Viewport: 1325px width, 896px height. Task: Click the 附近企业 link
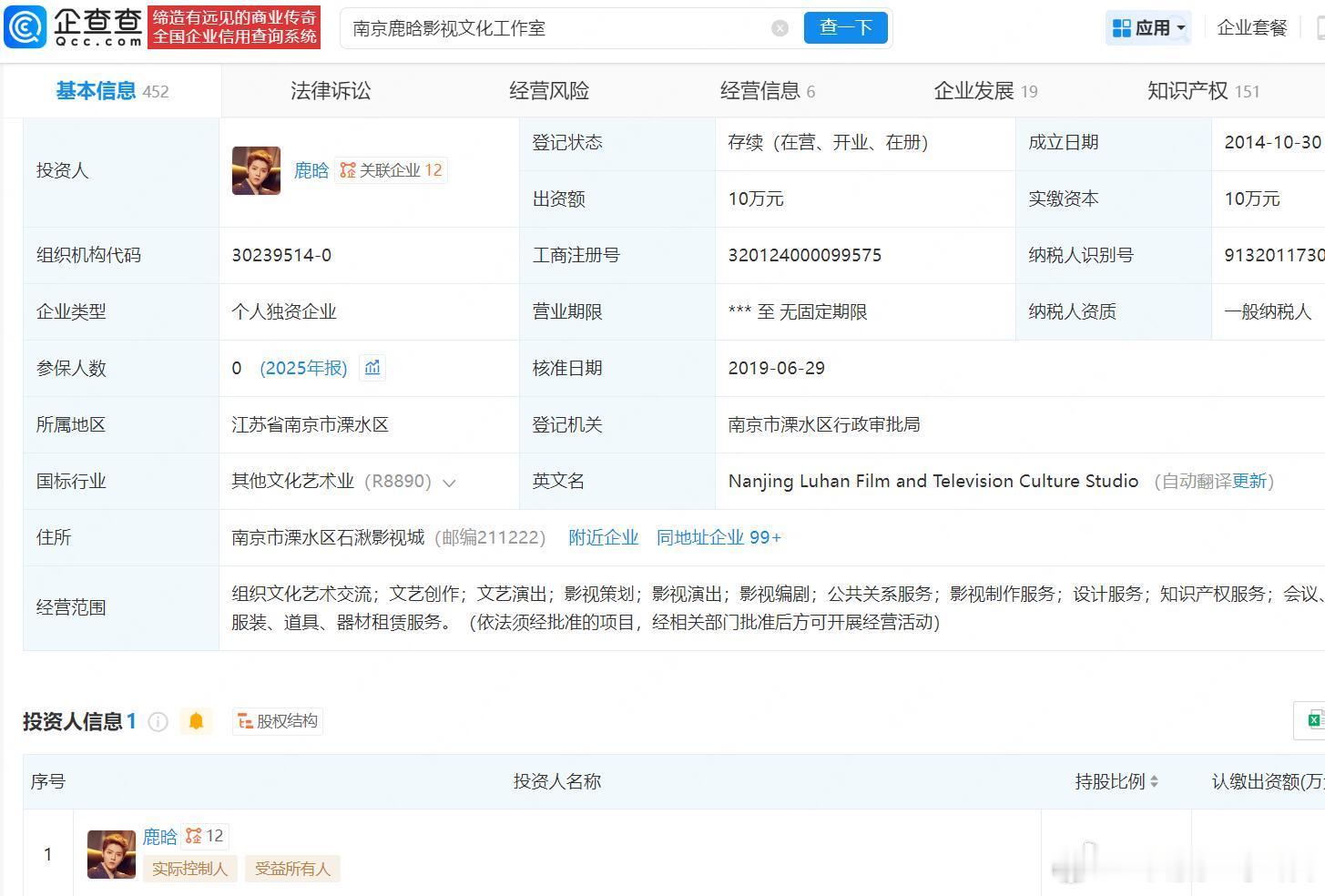(603, 537)
